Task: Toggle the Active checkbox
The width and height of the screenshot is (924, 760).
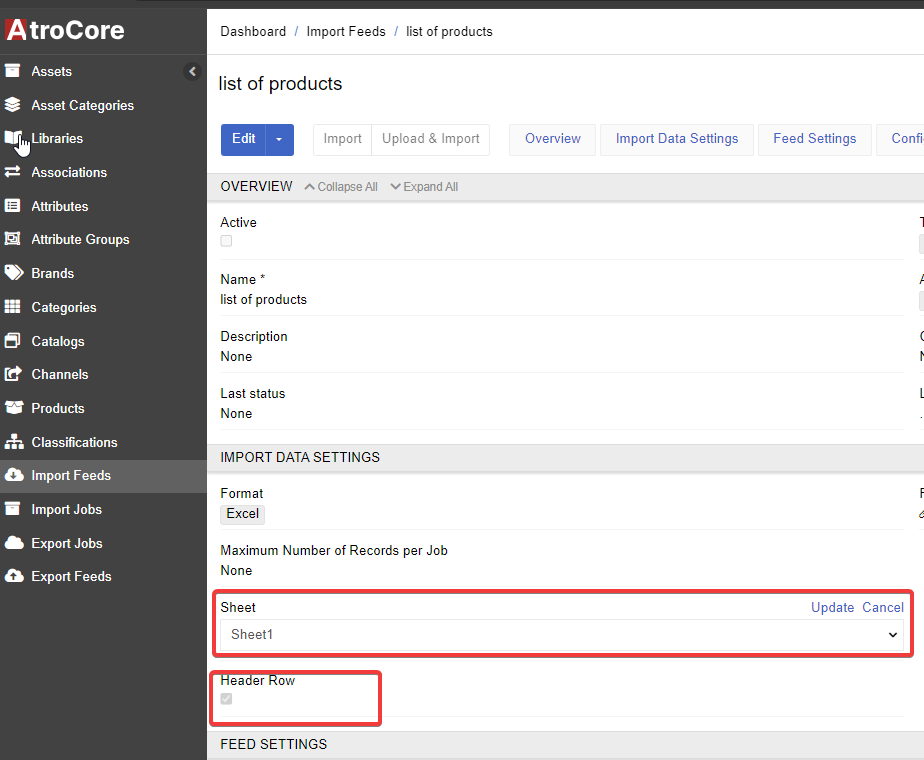Action: pos(226,241)
